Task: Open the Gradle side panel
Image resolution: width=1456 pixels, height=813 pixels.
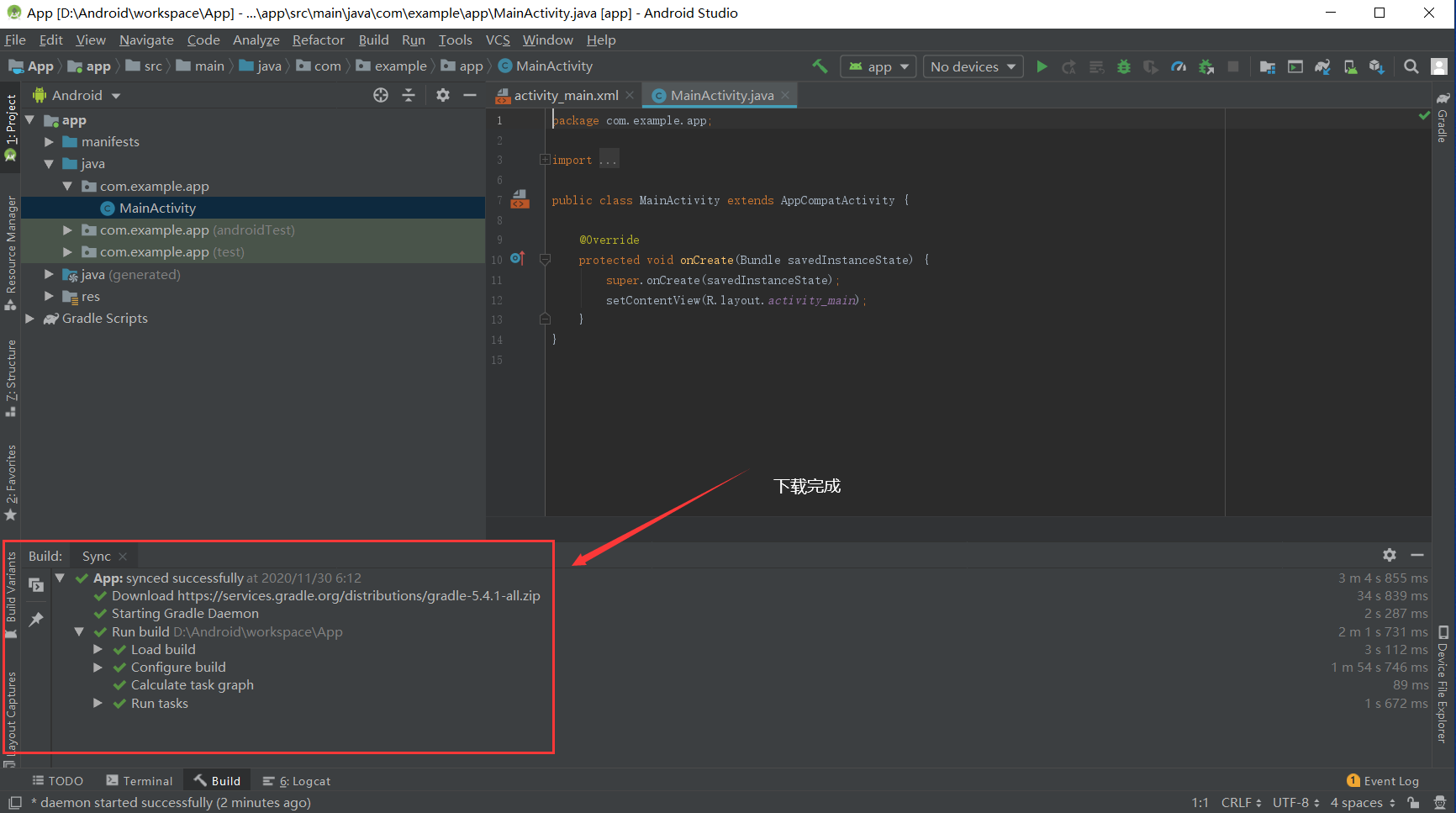Action: click(1443, 117)
